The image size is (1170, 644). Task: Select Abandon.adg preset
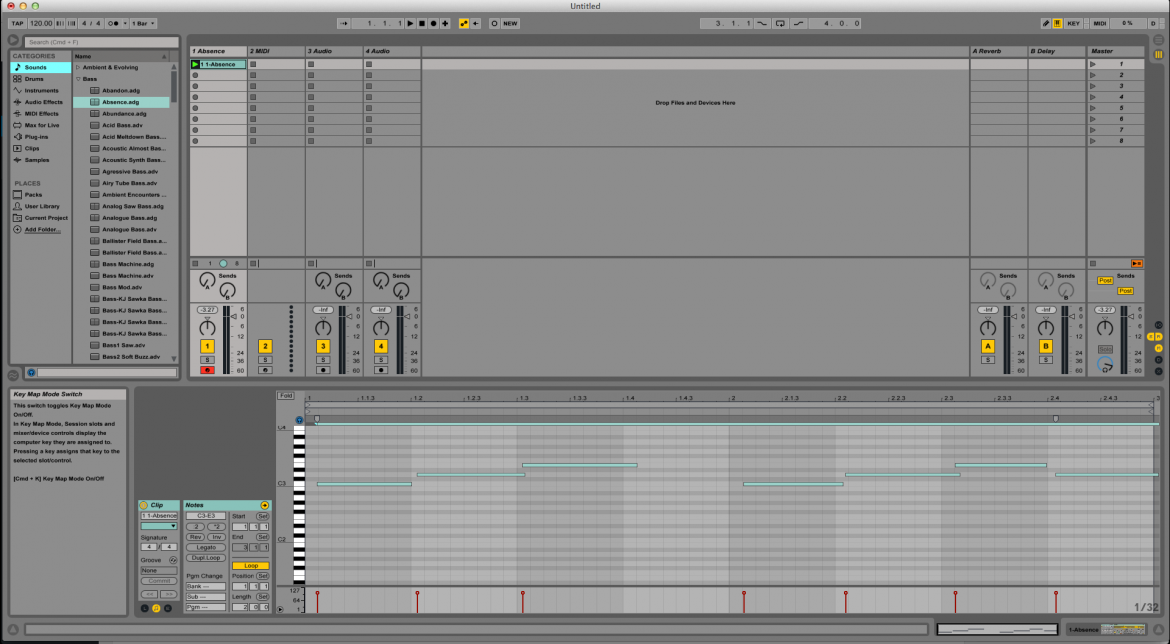120,90
